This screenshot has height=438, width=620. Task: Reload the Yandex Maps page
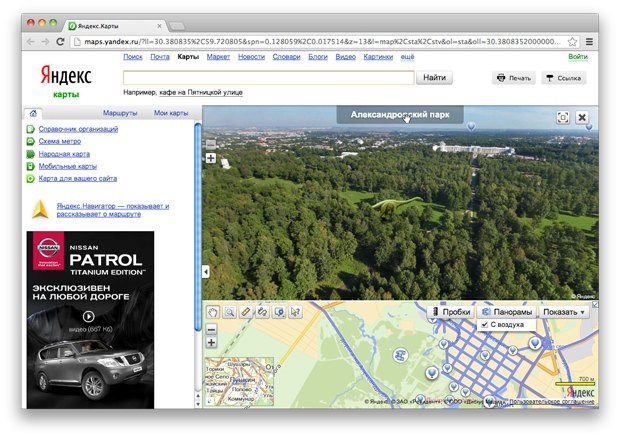(60, 42)
